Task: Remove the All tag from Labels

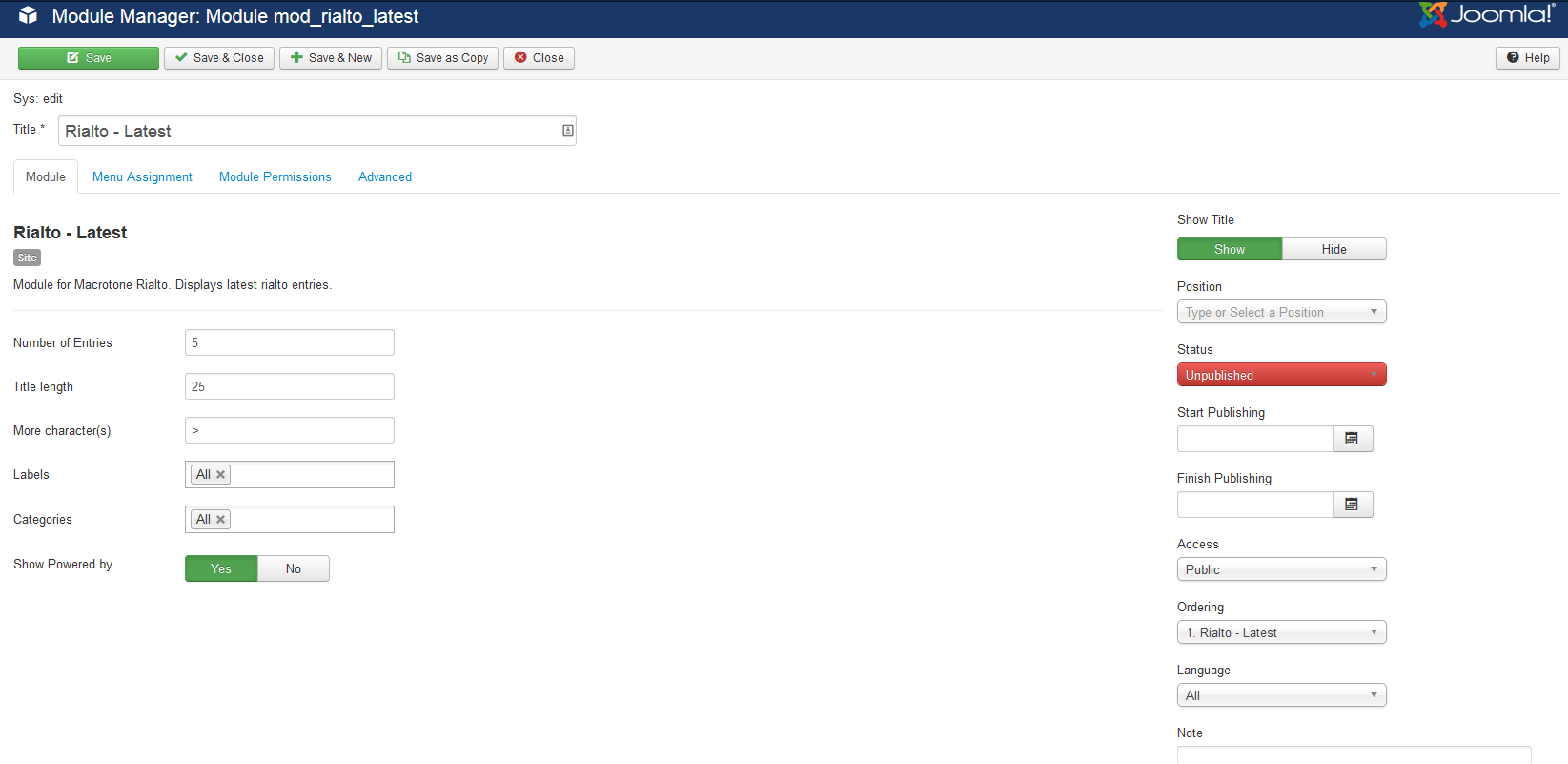Action: [221, 475]
